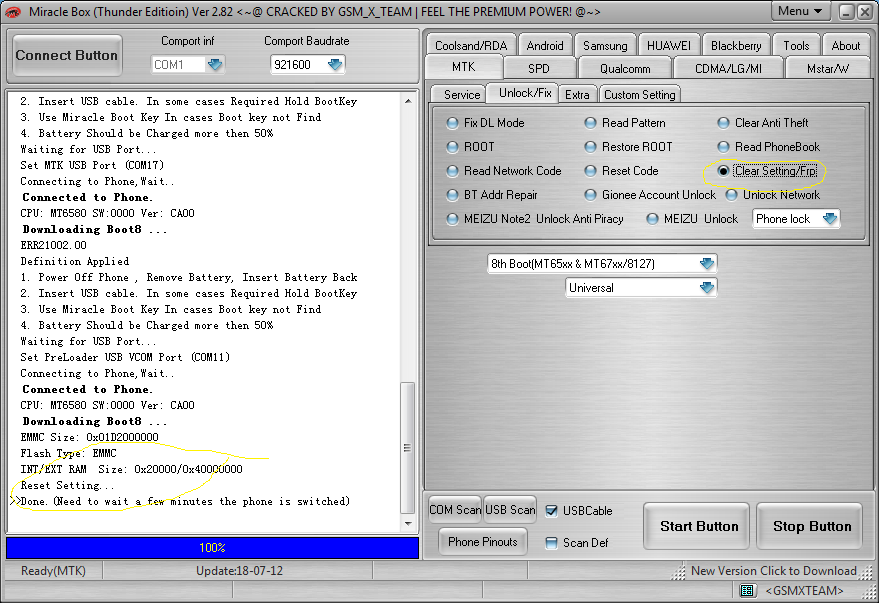Open the About tab
This screenshot has height=603, width=879.
point(845,45)
